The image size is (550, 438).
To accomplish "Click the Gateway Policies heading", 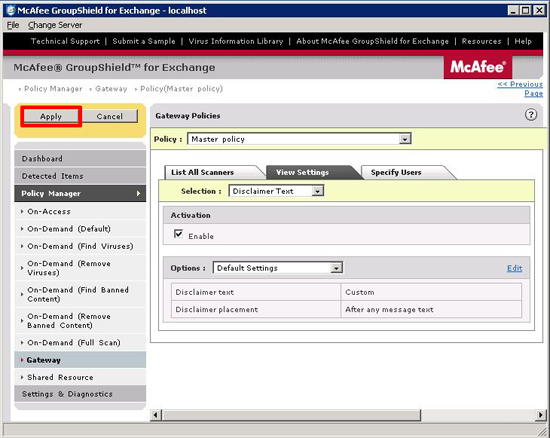I will [188, 116].
